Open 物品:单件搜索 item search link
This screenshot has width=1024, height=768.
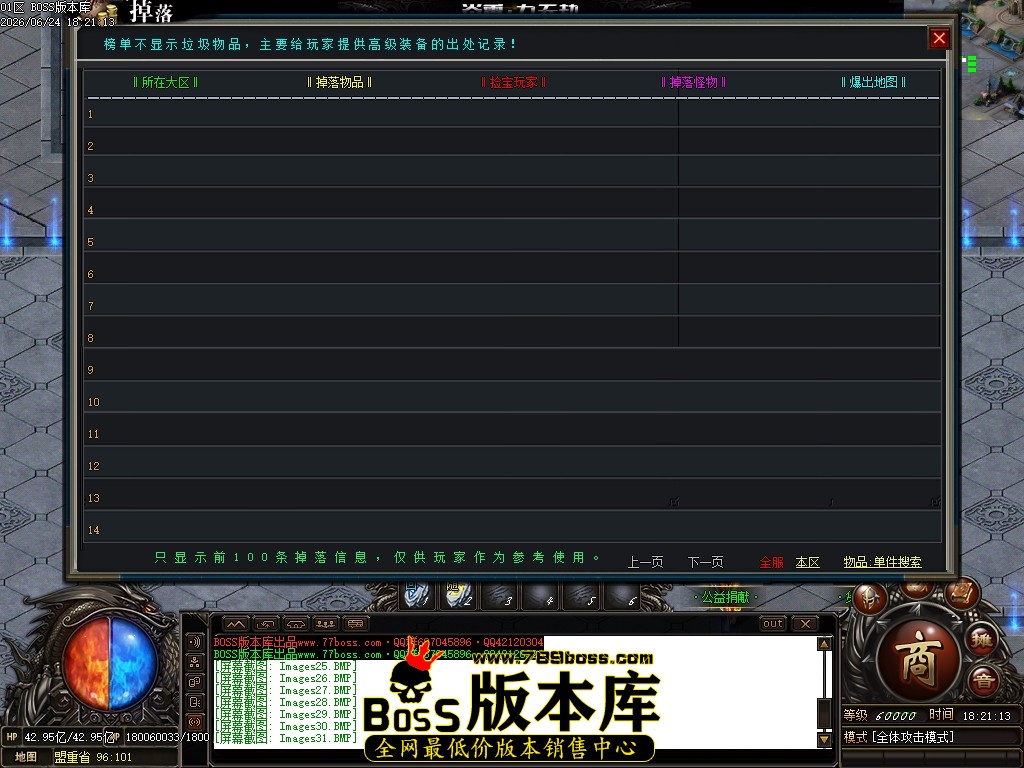882,562
